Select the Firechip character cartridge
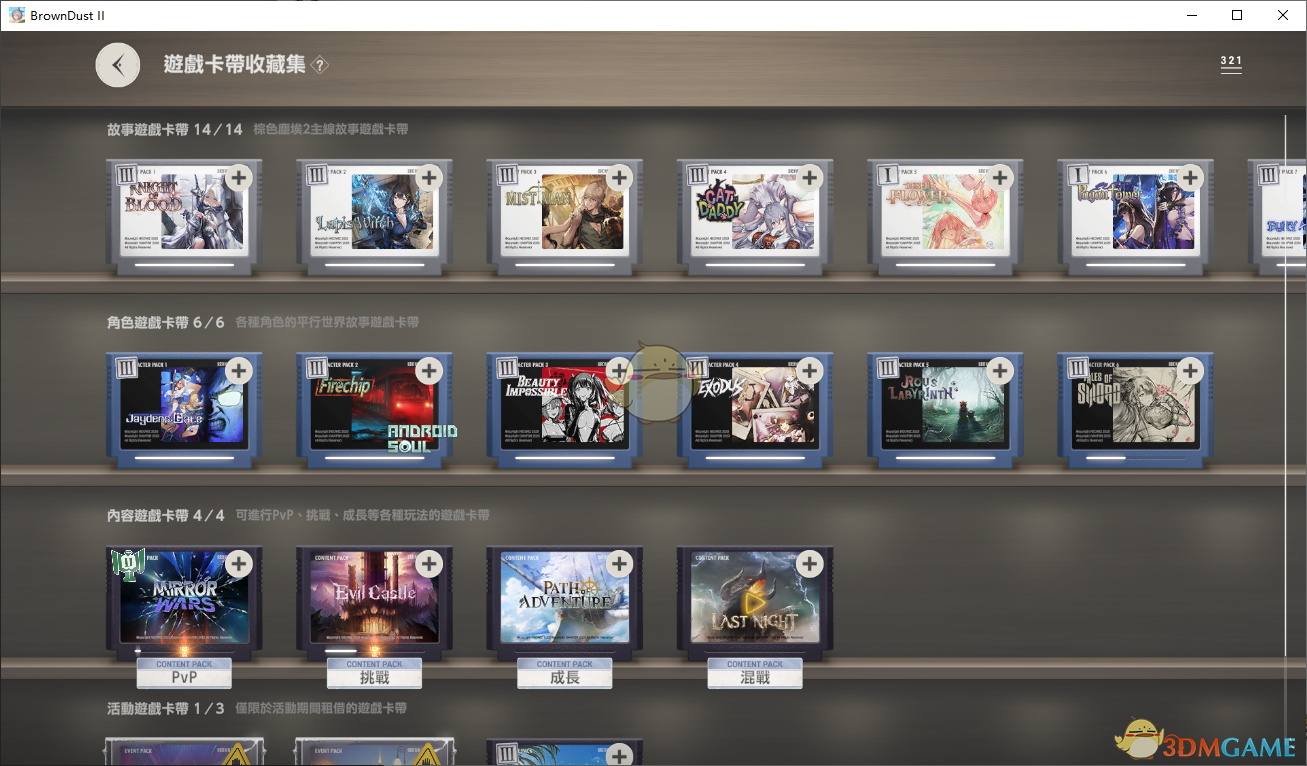This screenshot has width=1307, height=766. [x=375, y=409]
